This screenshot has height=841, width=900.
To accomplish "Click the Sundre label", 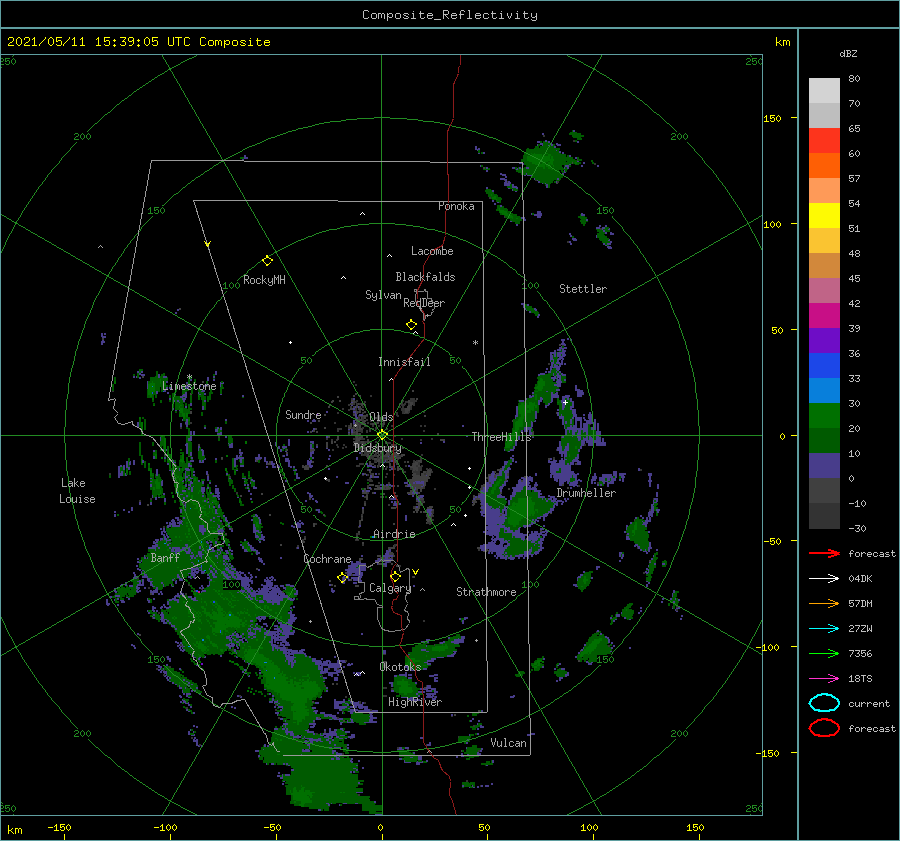I will [303, 415].
